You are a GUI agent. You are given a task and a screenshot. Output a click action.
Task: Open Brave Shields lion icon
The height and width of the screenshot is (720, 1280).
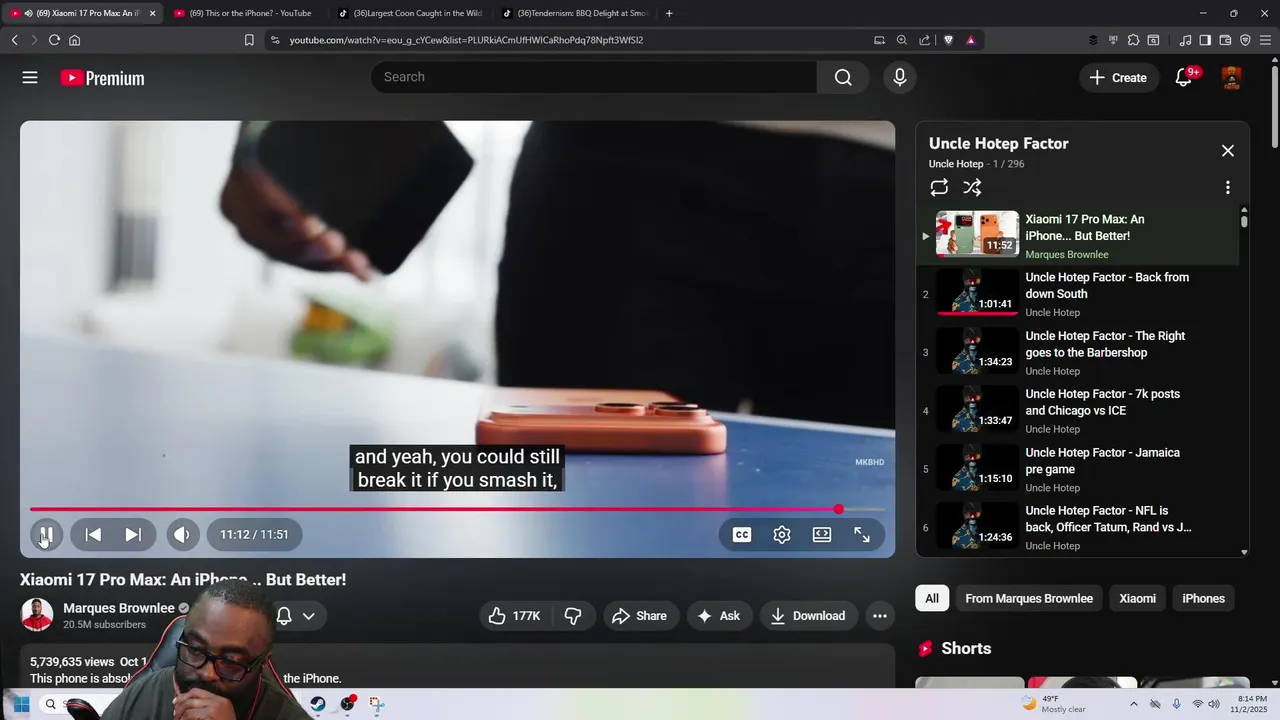coord(949,40)
